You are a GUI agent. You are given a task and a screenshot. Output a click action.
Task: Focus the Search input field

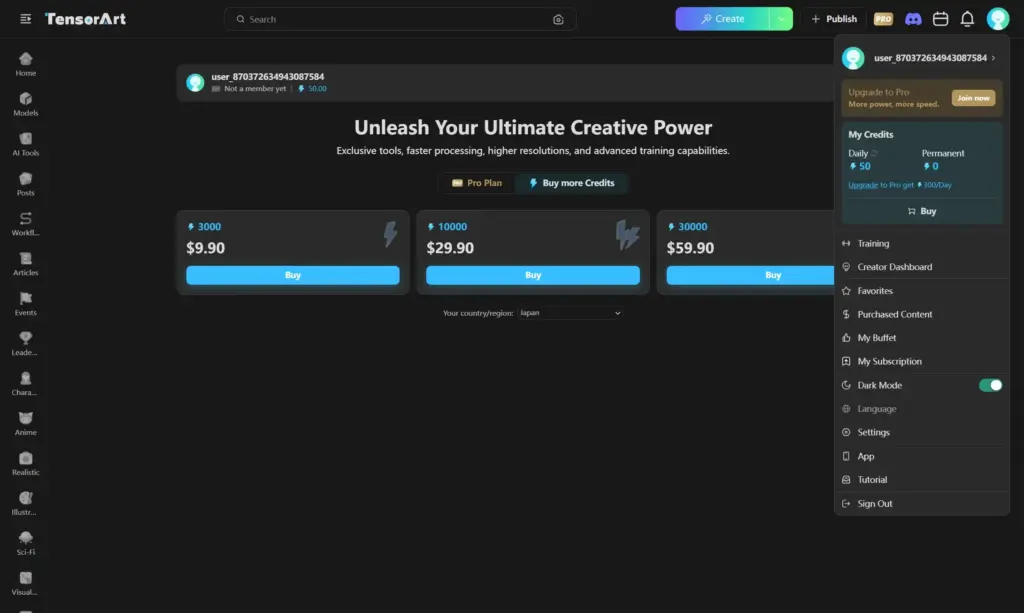(400, 19)
